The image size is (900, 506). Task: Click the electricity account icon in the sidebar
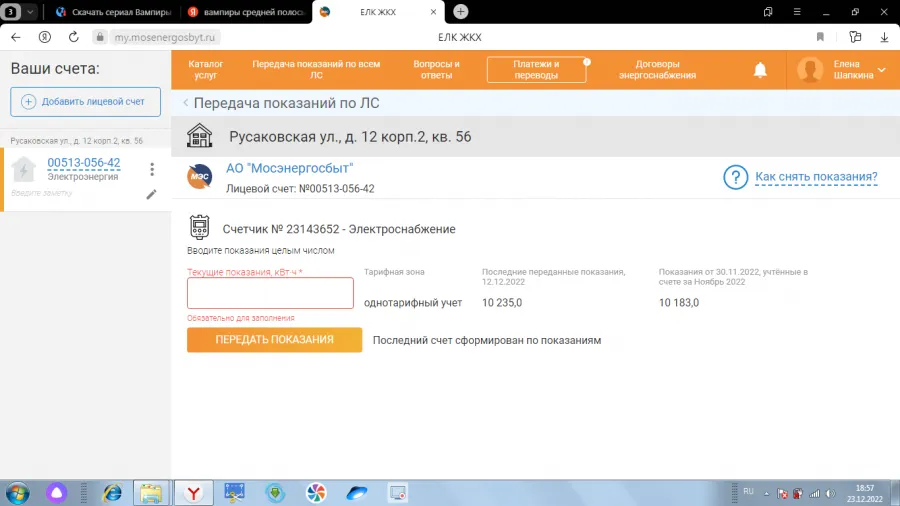[24, 170]
